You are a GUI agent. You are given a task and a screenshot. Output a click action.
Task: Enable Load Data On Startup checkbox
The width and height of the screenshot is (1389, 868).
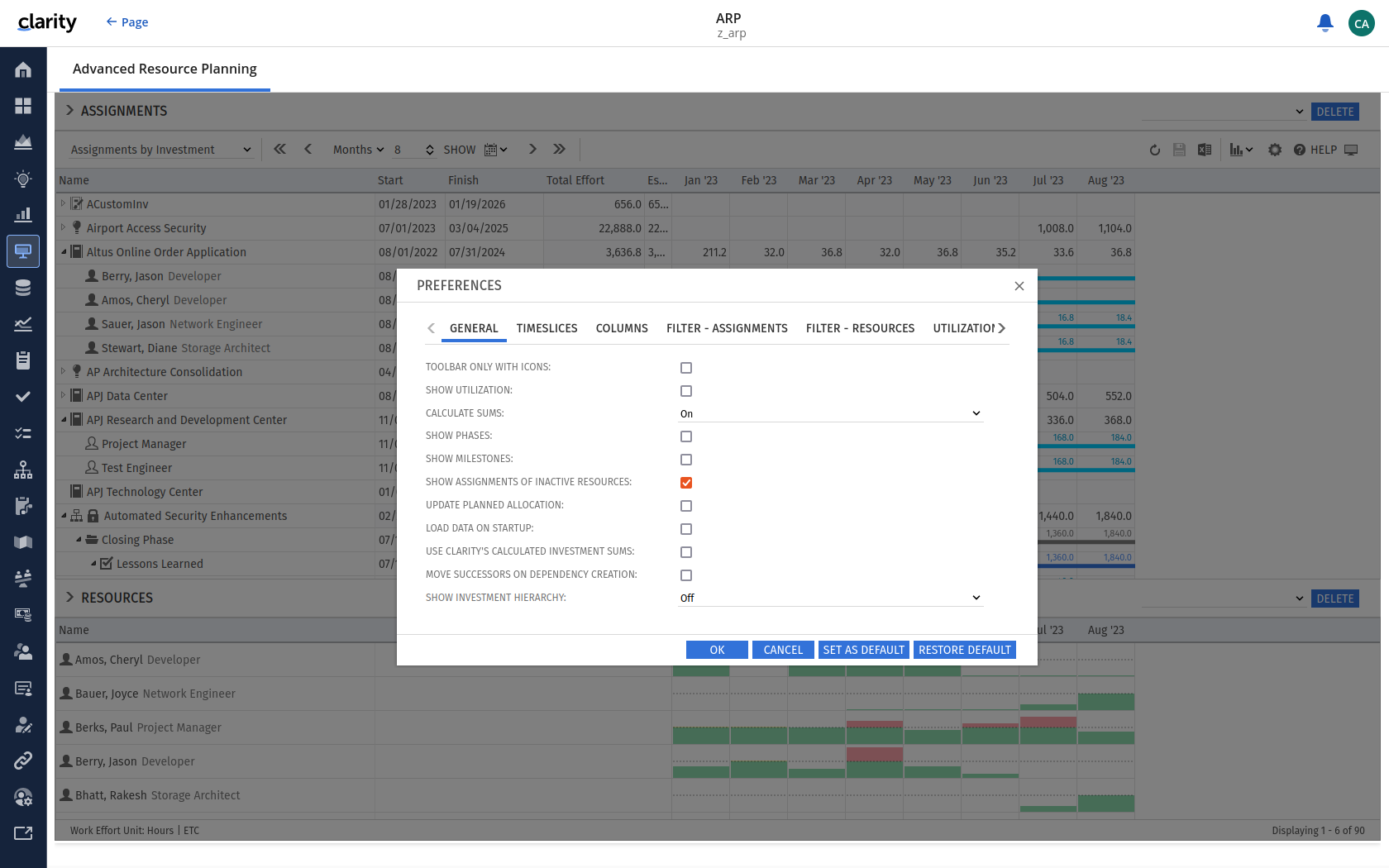pos(686,529)
